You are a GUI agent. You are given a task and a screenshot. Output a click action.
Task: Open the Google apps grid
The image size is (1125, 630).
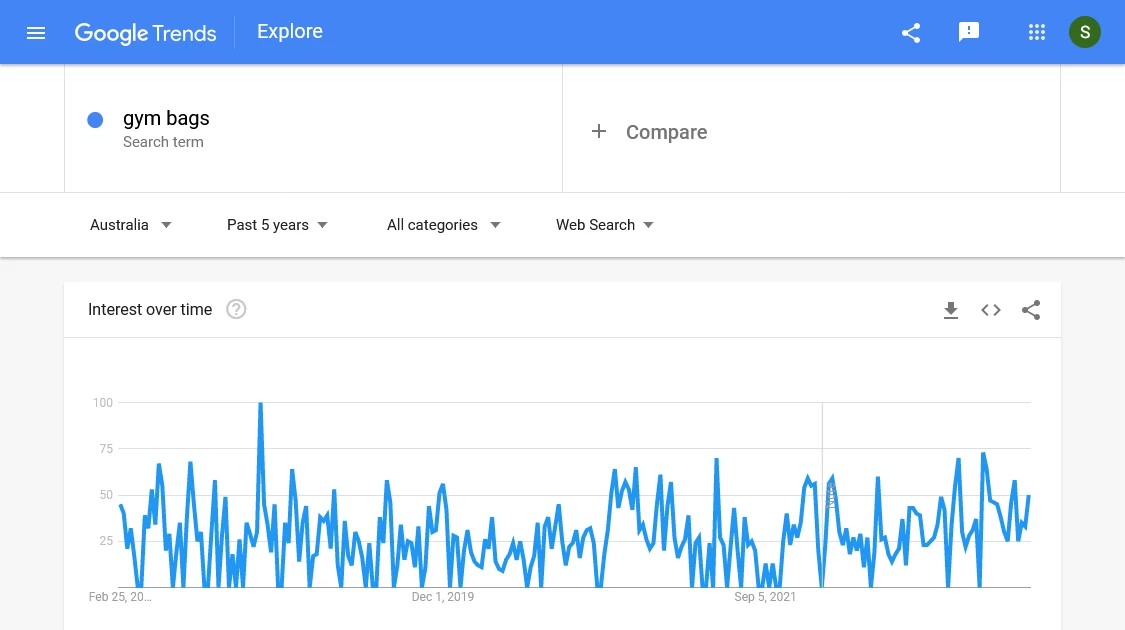pyautogui.click(x=1036, y=32)
